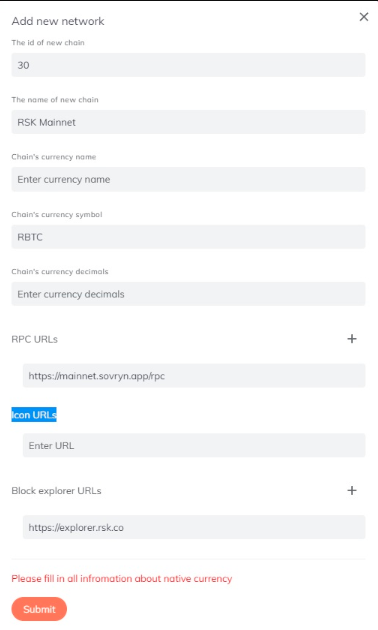The width and height of the screenshot is (378, 630).
Task: Add another RPC URL with plus icon
Action: (352, 339)
